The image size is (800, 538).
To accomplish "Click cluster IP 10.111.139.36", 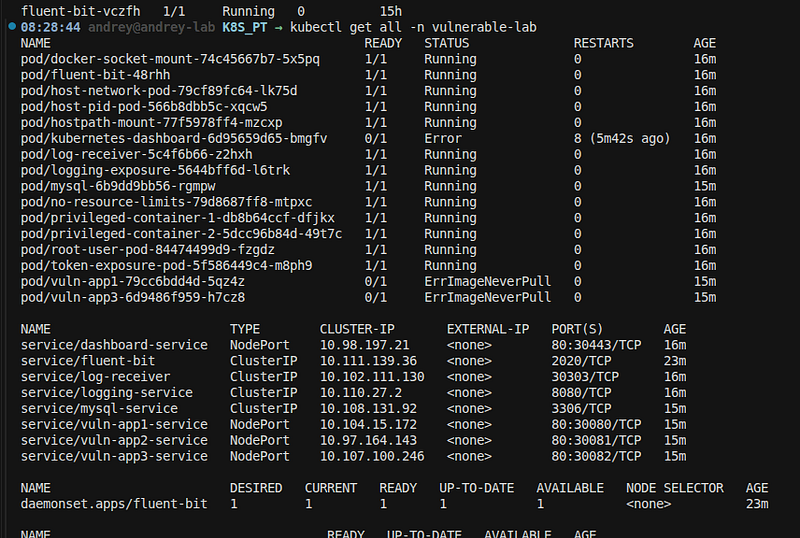I will point(368,361).
